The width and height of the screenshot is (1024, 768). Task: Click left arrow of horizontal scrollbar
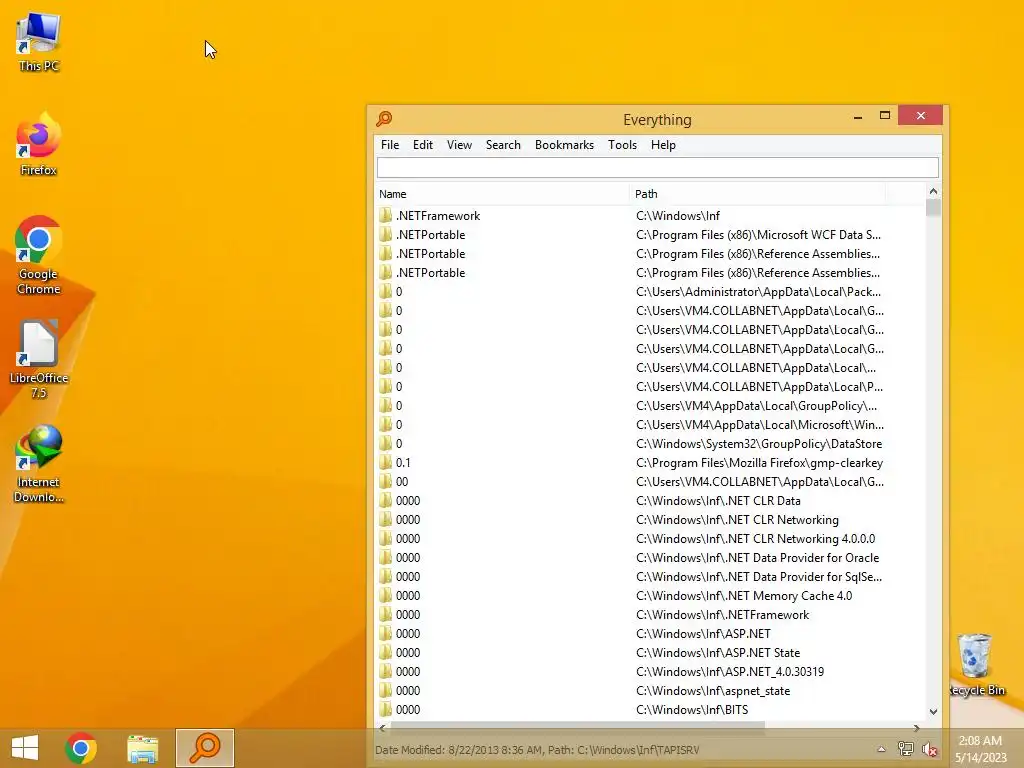[x=383, y=728]
